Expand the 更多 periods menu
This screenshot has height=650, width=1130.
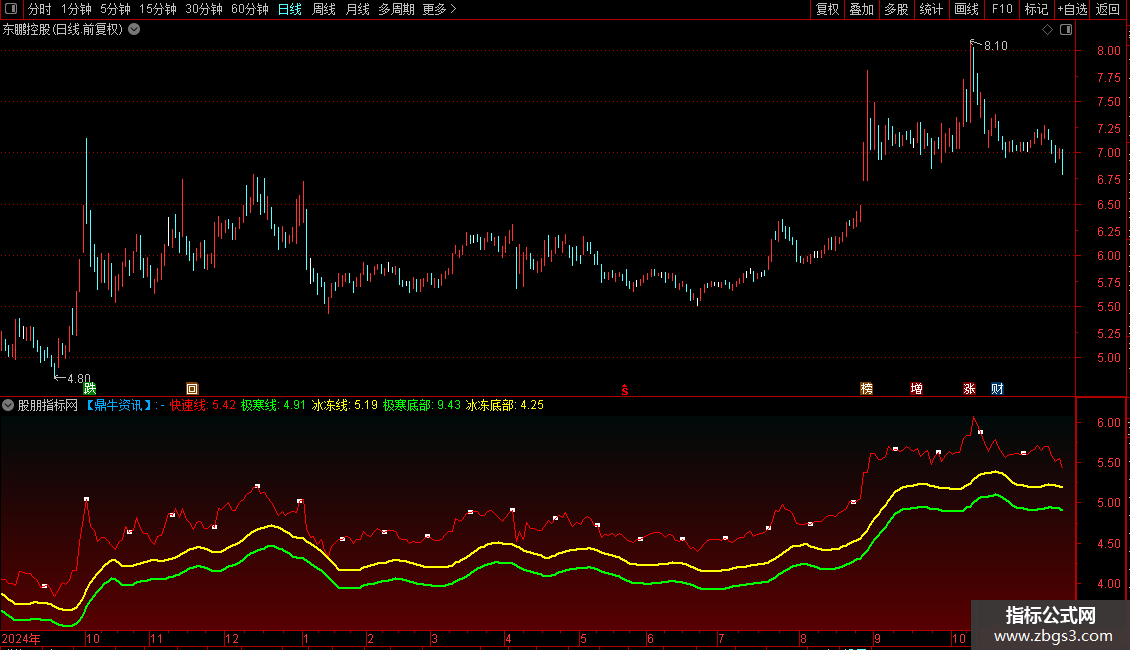click(439, 9)
